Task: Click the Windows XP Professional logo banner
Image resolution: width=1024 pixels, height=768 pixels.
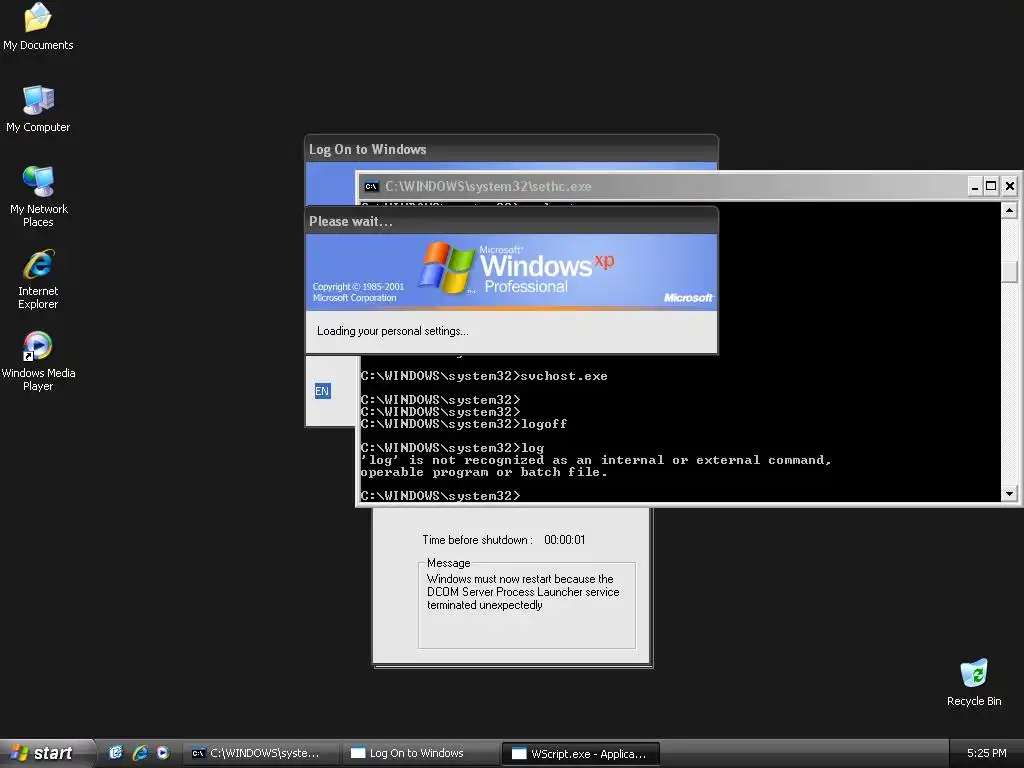Action: (511, 270)
